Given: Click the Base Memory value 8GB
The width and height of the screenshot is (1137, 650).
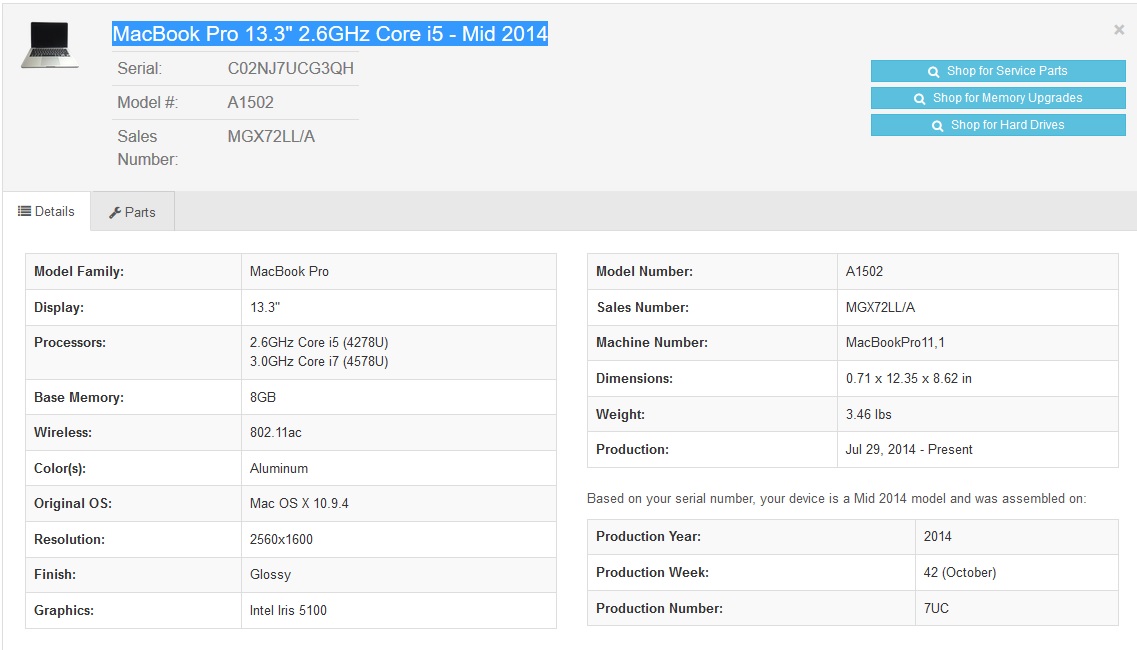Looking at the screenshot, I should tap(263, 398).
